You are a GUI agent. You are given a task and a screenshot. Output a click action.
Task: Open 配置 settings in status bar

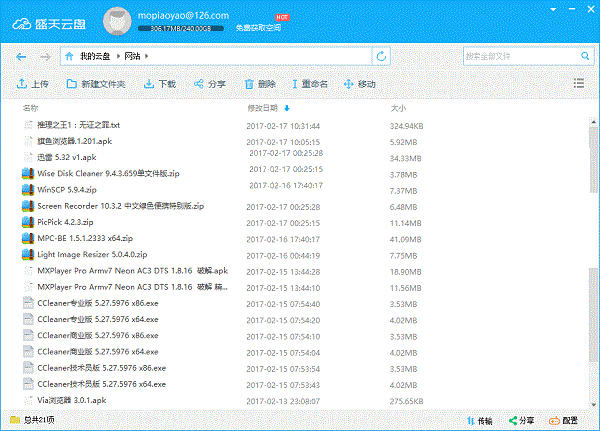pos(563,421)
